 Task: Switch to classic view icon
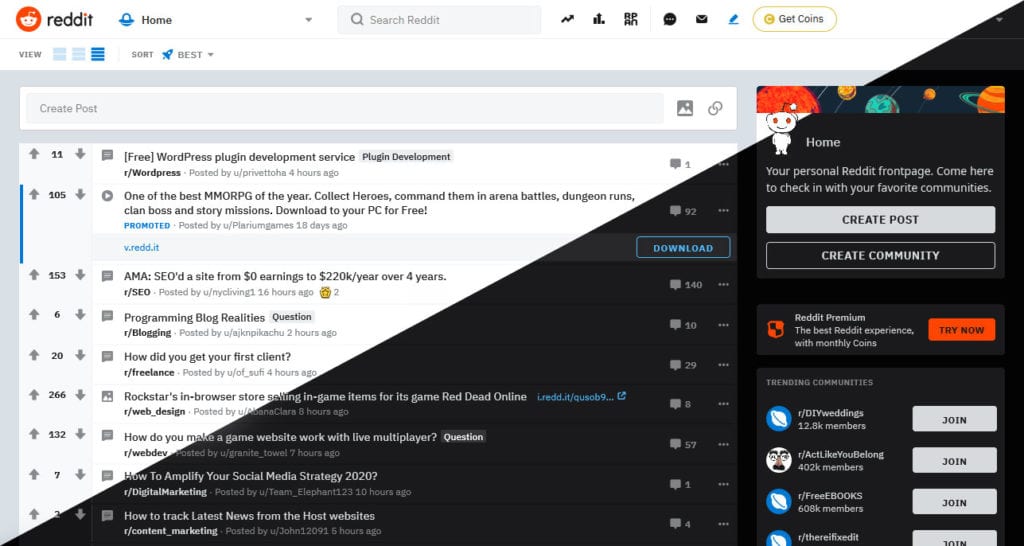[x=78, y=54]
